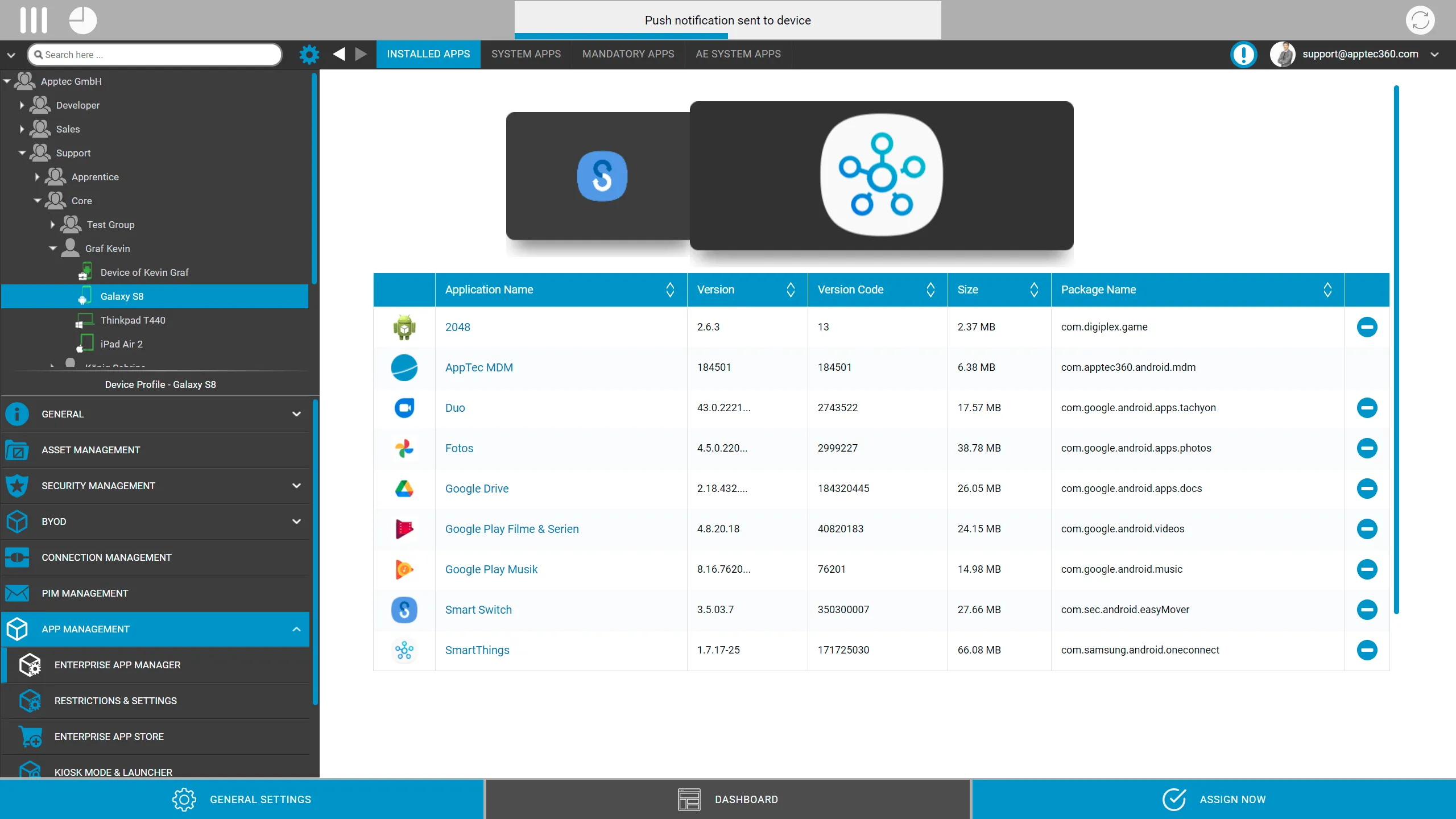
Task: Click the GENERAL SETTINGS button
Action: (242, 799)
